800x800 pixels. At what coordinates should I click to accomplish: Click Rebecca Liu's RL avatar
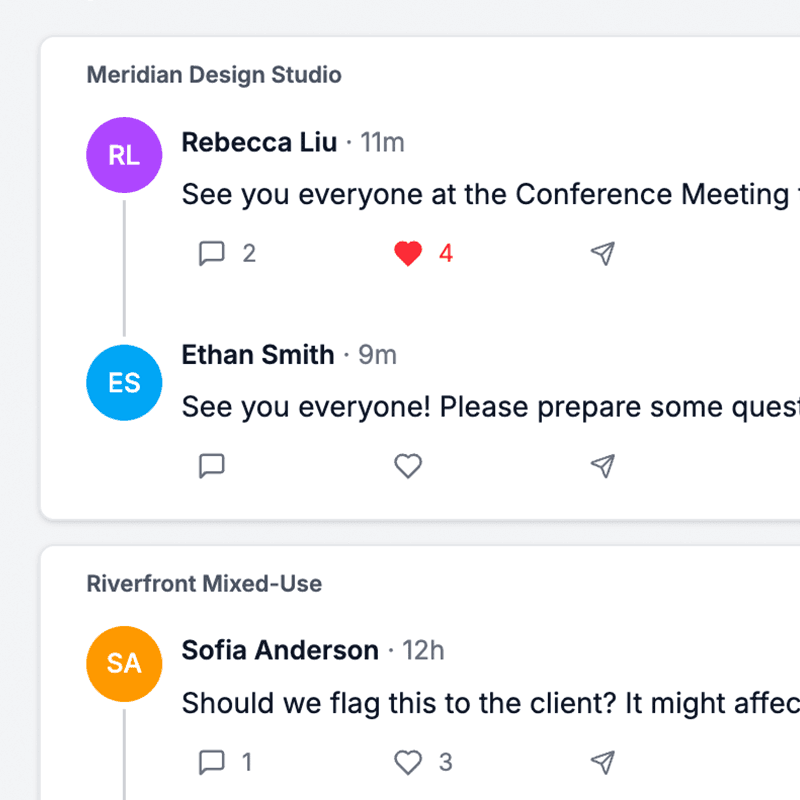[x=124, y=155]
